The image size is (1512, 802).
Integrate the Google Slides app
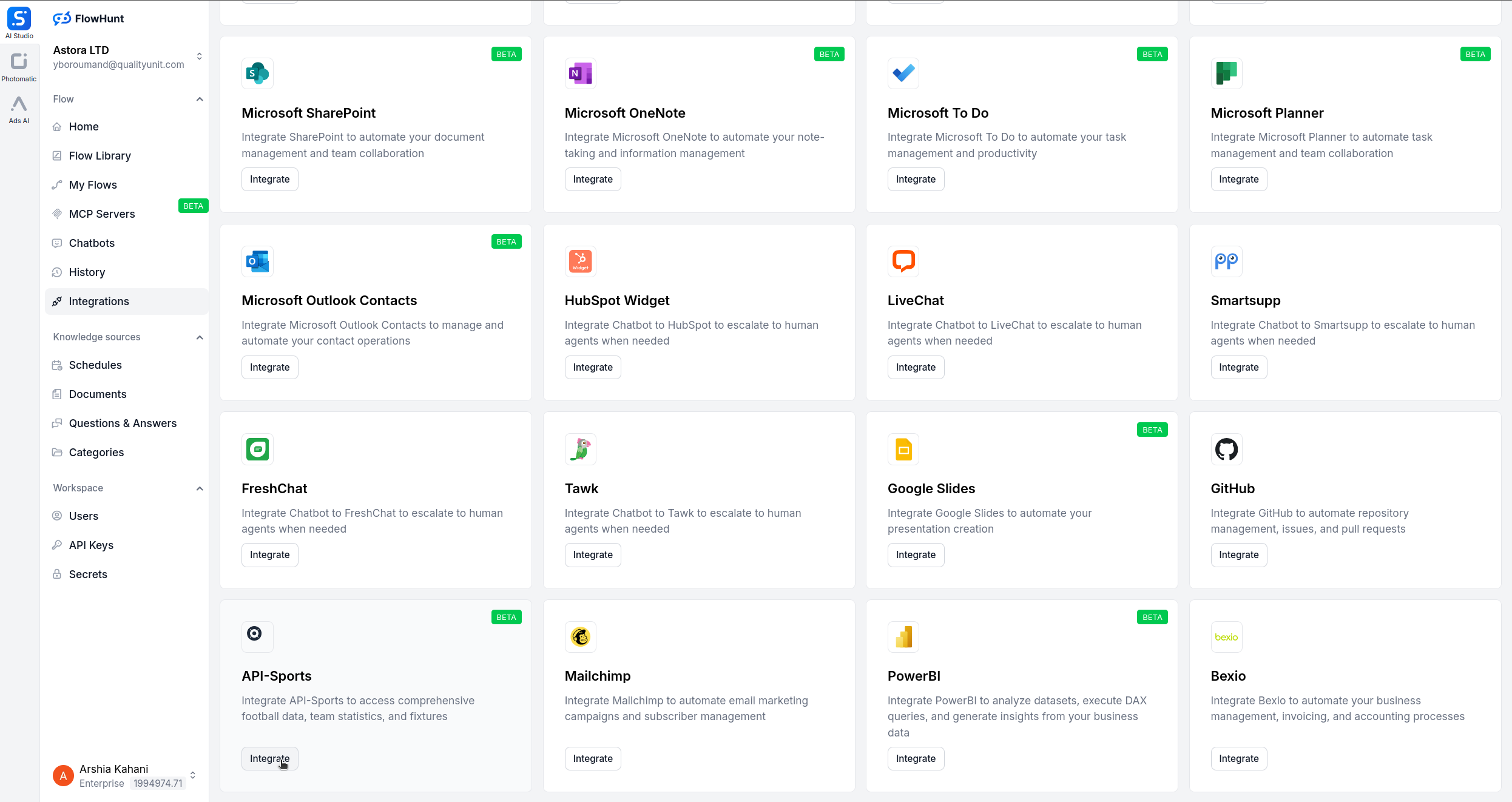pos(915,554)
